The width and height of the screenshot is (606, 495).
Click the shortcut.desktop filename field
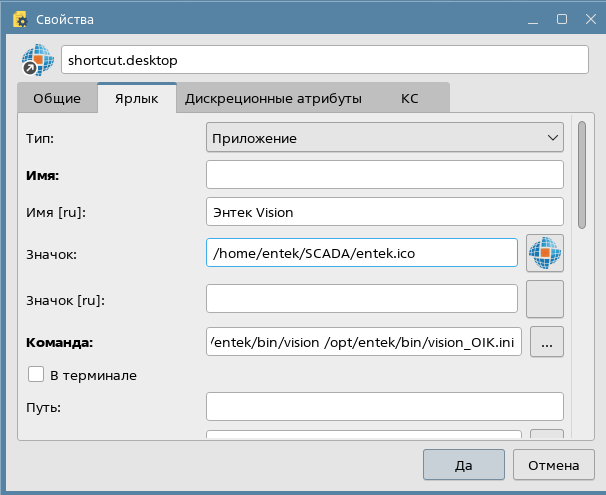point(325,60)
